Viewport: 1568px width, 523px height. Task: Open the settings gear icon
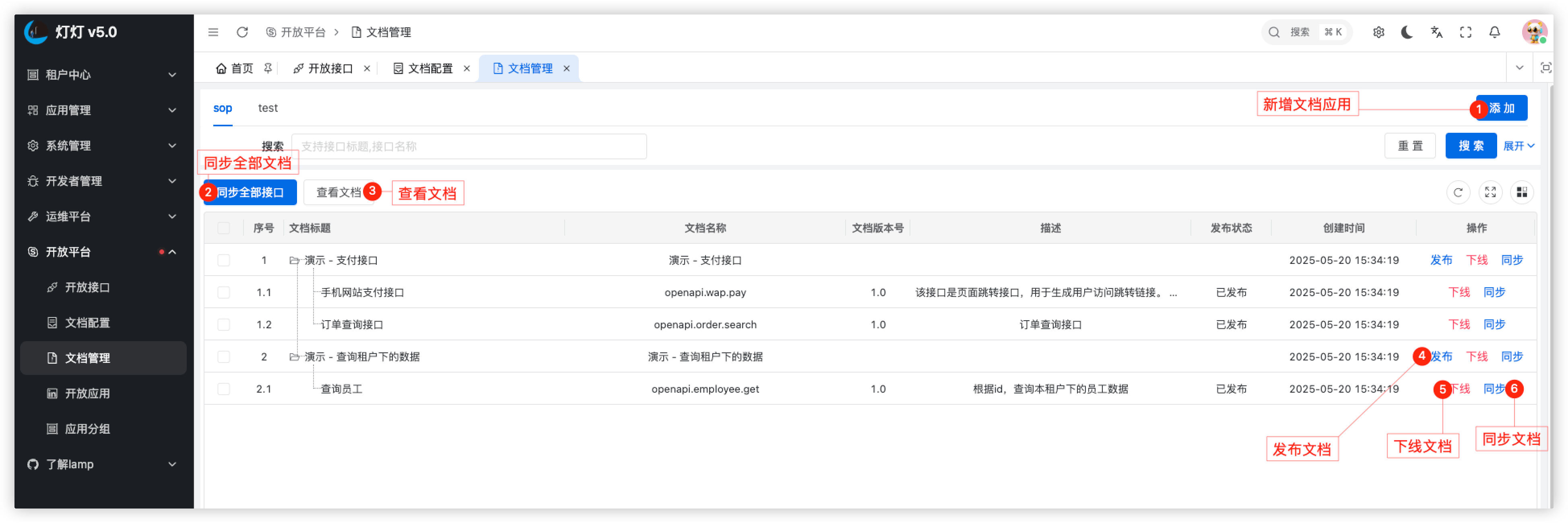1379,32
